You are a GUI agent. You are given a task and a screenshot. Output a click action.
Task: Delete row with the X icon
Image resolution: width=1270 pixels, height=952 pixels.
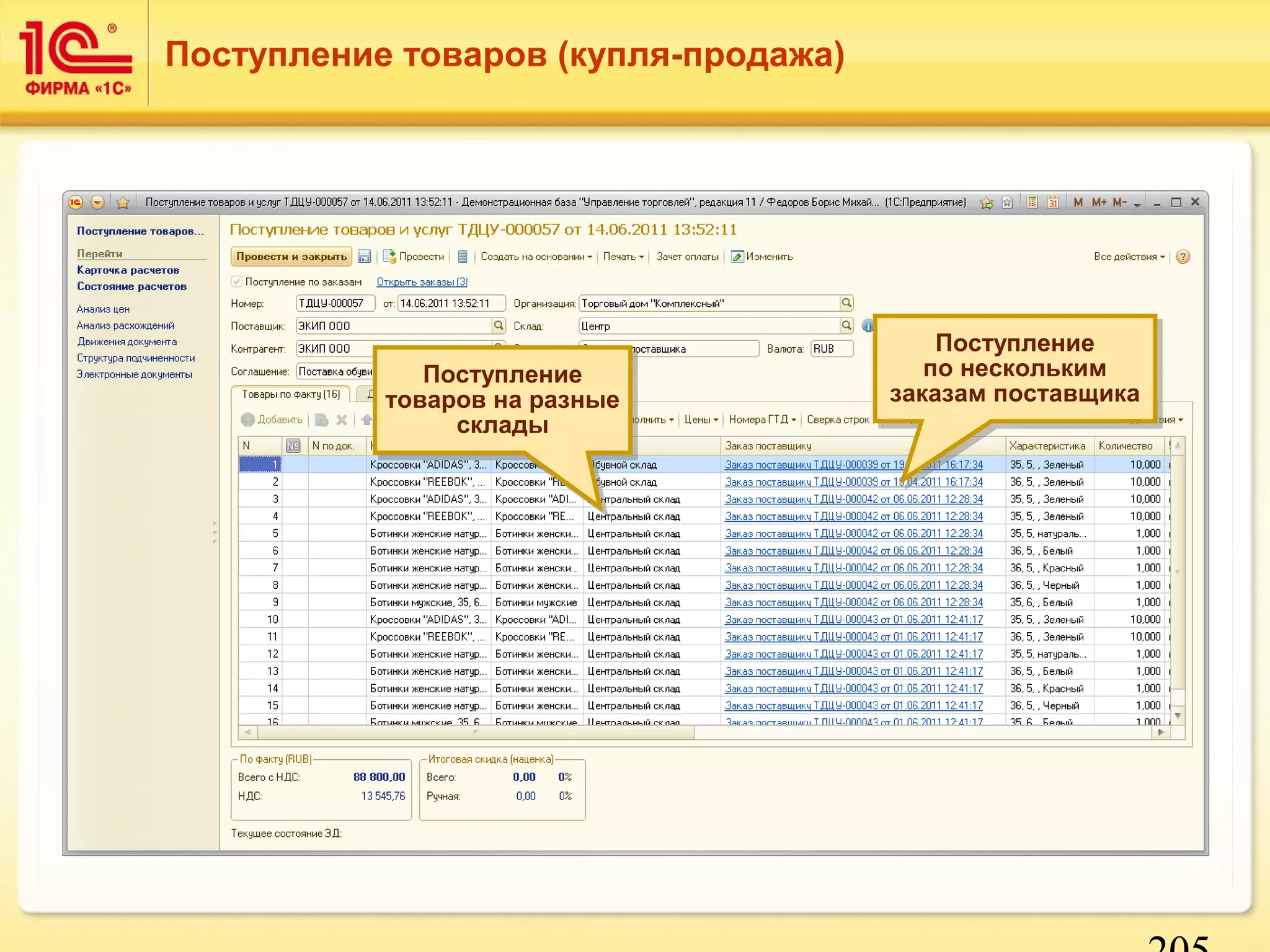(x=342, y=420)
